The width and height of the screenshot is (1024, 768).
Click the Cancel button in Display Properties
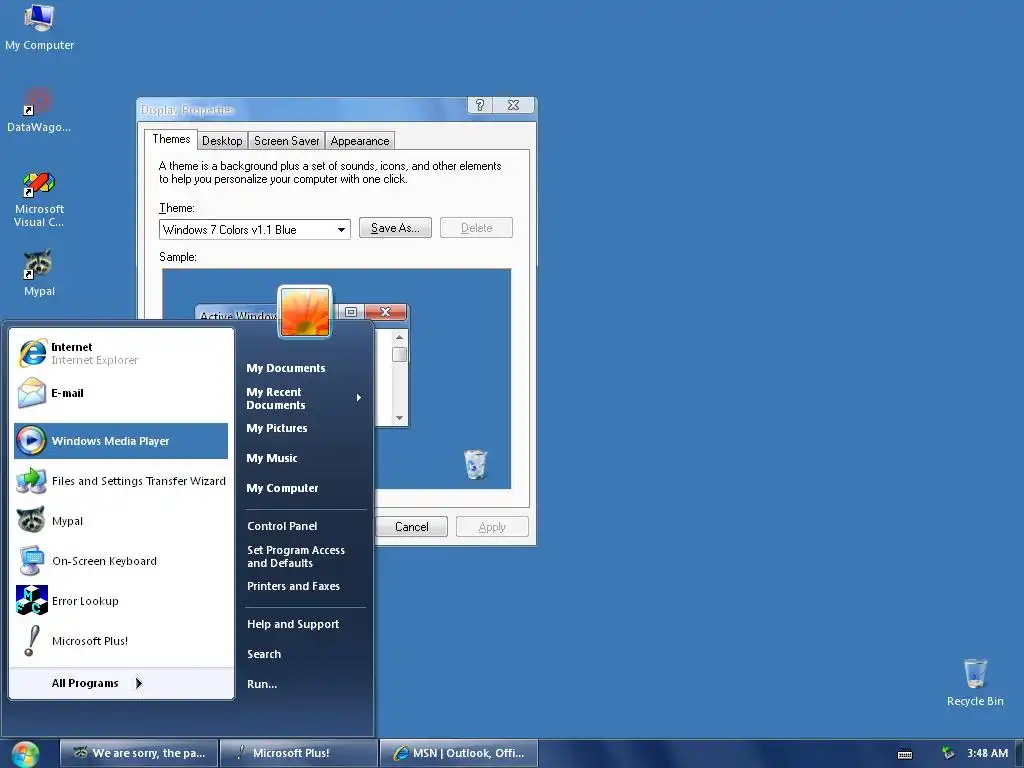[x=411, y=527]
